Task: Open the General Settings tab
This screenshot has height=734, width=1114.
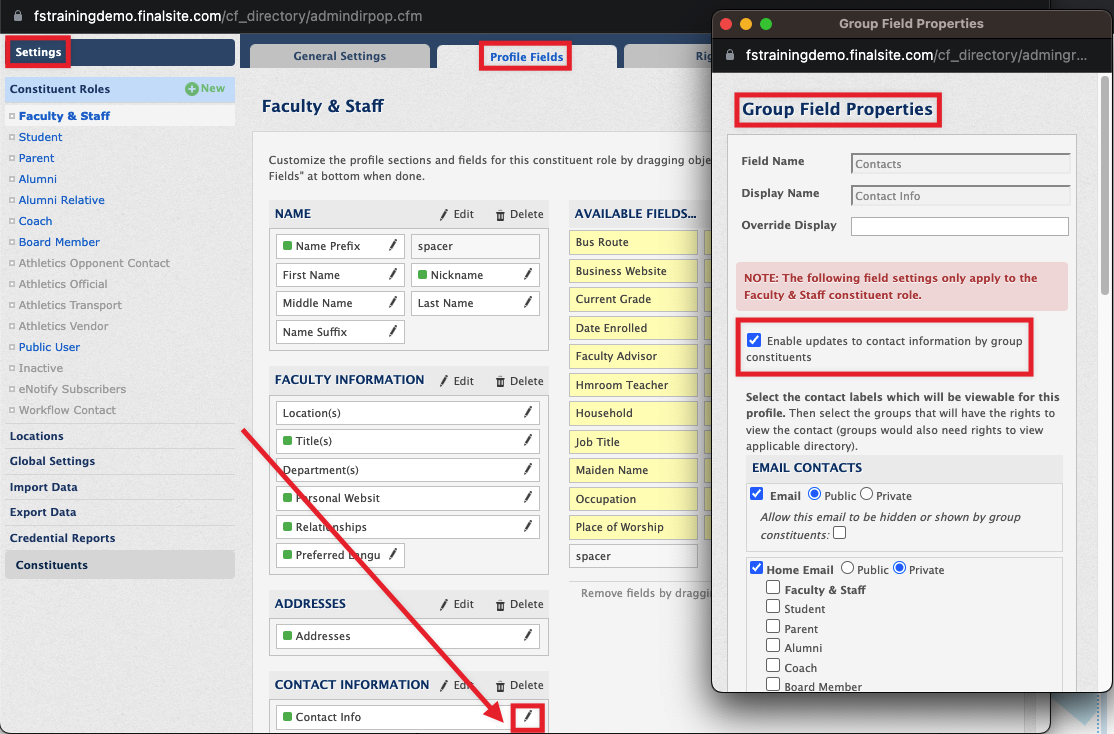Action: click(340, 56)
